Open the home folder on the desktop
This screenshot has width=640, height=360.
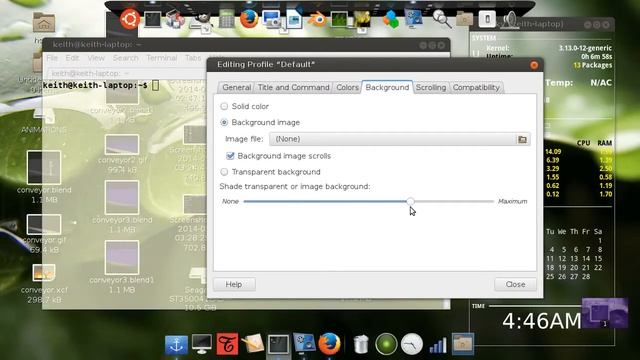pos(44,22)
